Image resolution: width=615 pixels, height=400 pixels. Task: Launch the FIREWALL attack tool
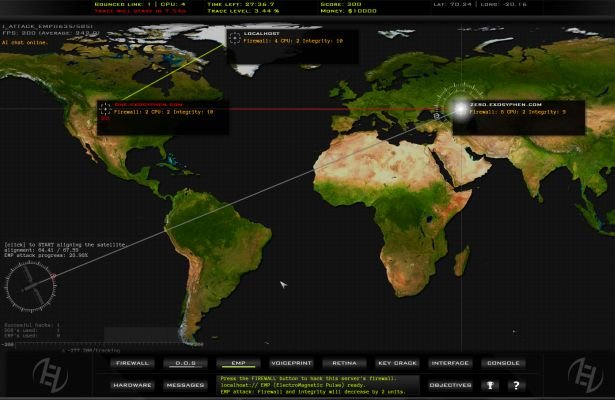[x=133, y=363]
